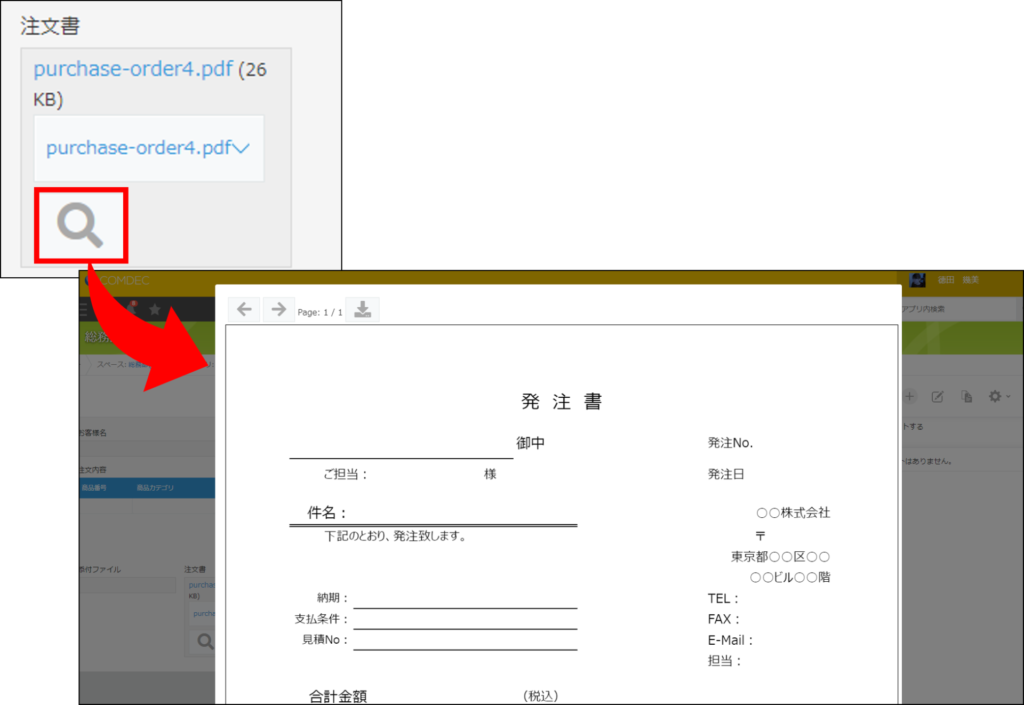Click the magnifier preview icon under 注文書
The image size is (1024, 705).
point(80,224)
